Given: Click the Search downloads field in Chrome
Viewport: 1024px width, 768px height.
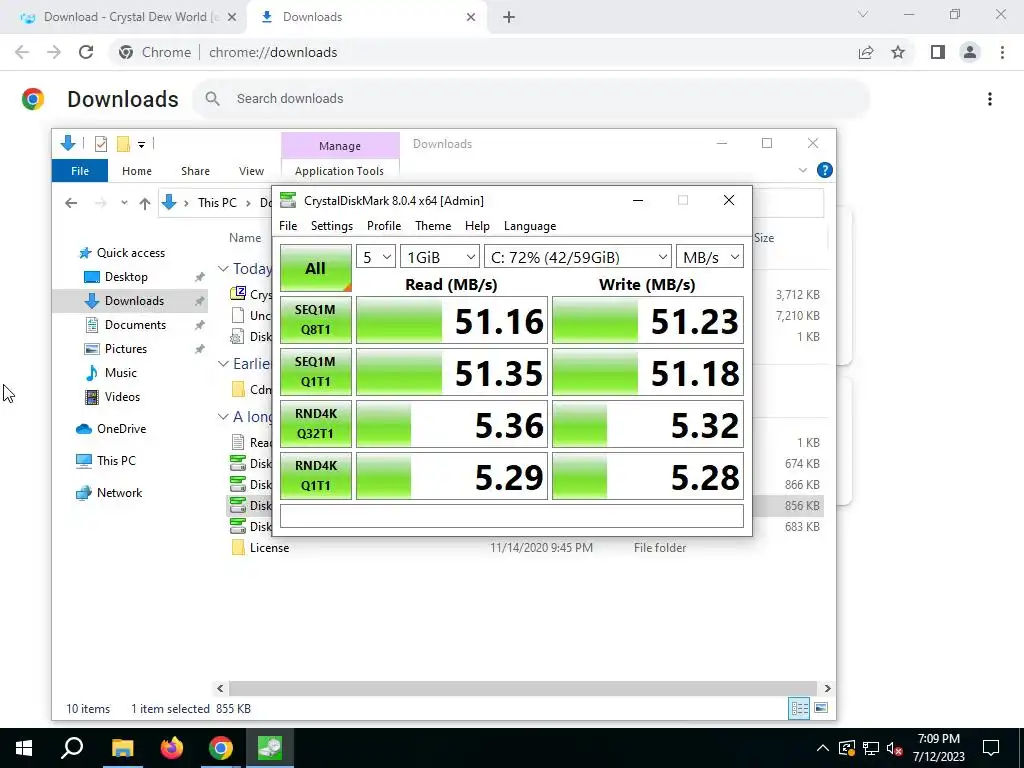Looking at the screenshot, I should [x=530, y=99].
